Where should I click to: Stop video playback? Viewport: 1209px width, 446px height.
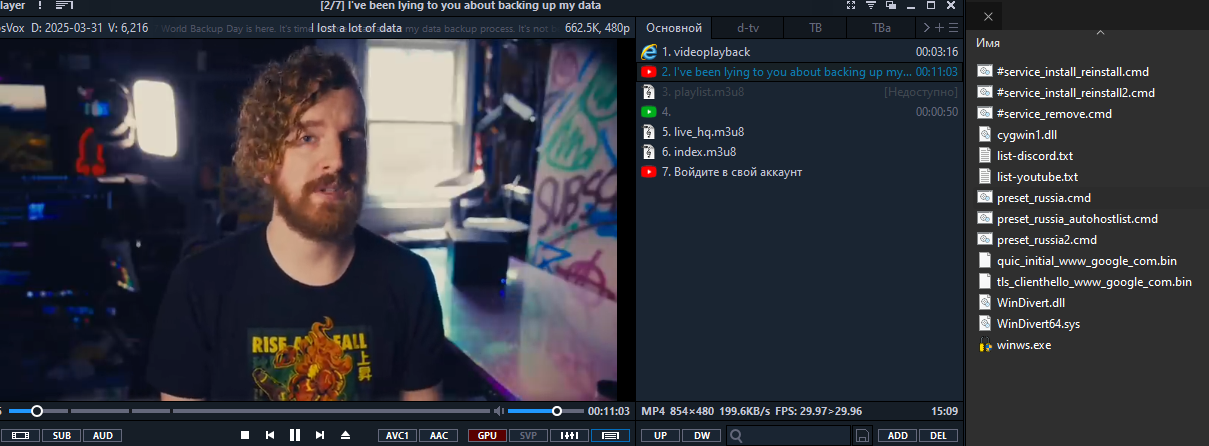pyautogui.click(x=244, y=435)
